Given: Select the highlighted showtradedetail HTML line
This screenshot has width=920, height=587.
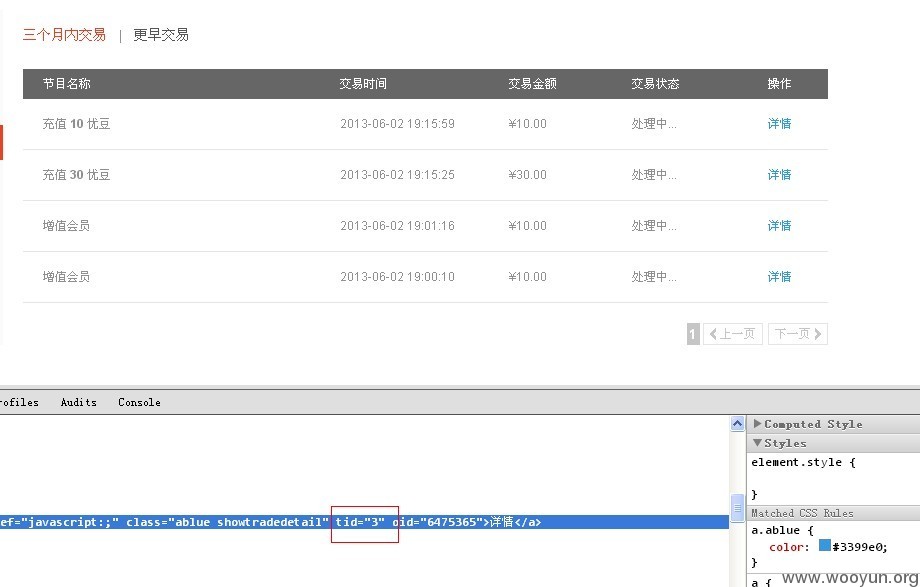Looking at the screenshot, I should pyautogui.click(x=364, y=522).
